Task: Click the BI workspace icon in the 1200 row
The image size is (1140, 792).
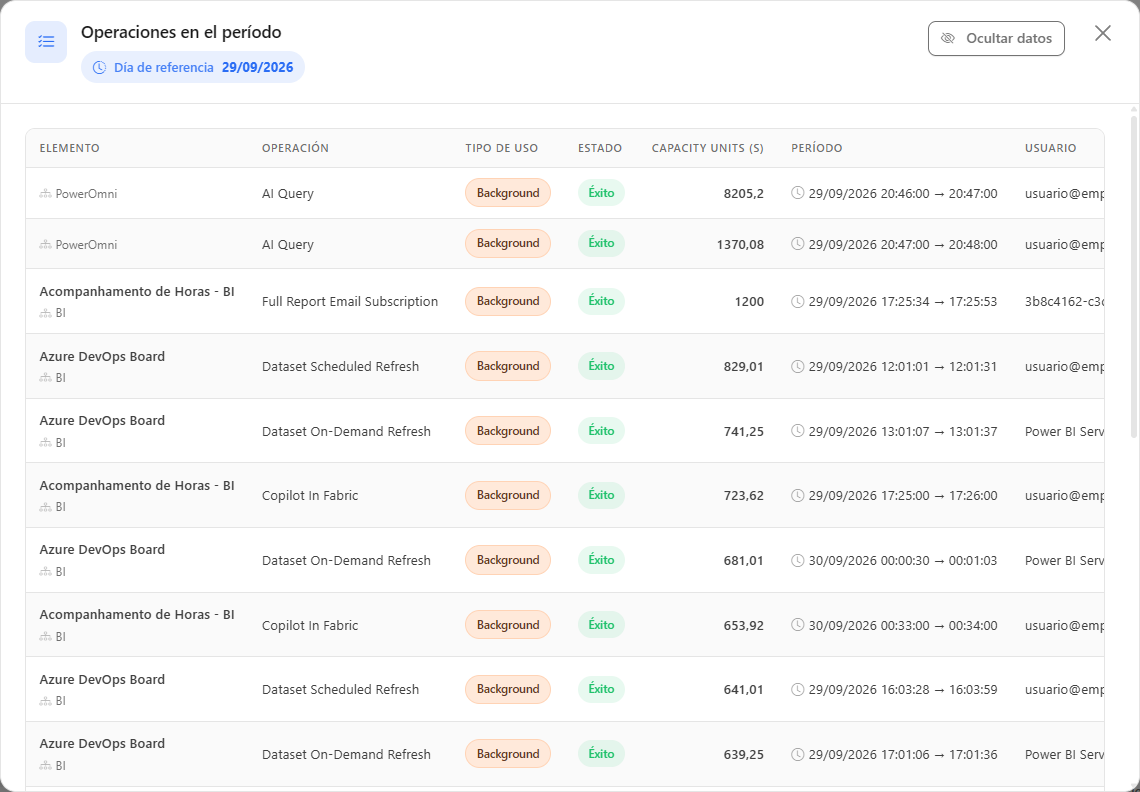Action: point(46,313)
